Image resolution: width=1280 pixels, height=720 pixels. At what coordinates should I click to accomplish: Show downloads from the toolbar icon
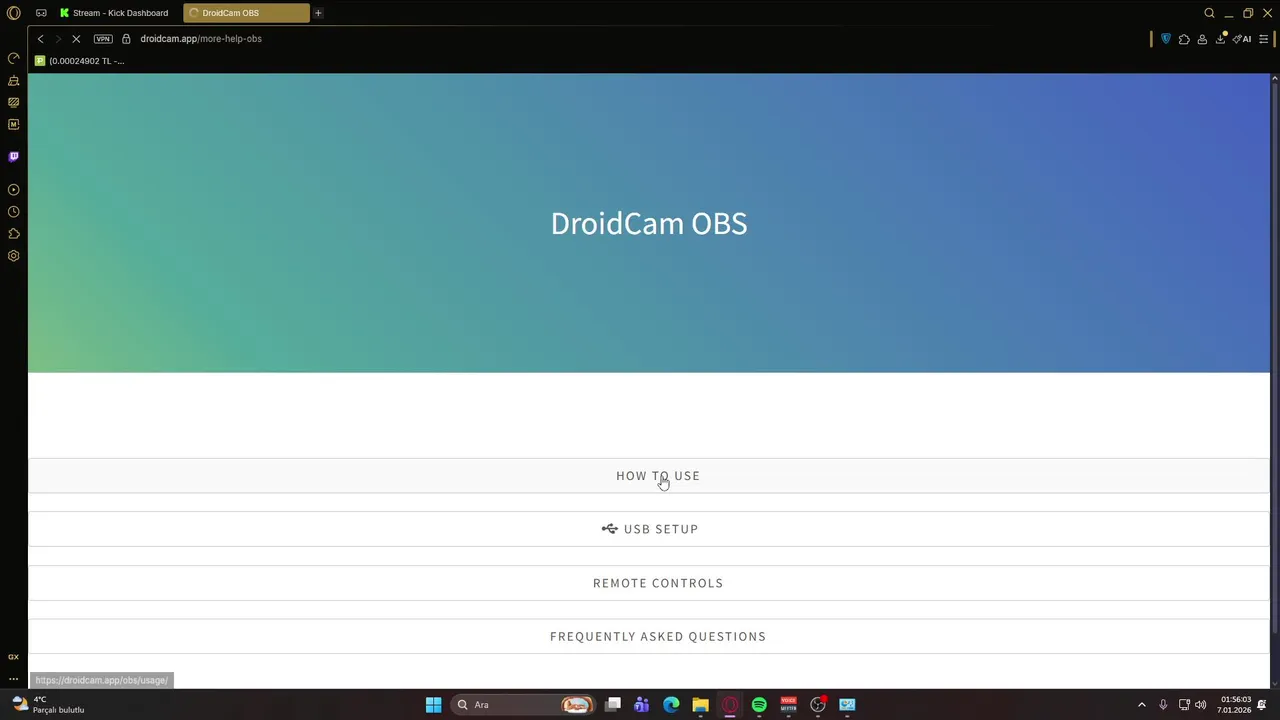tap(1221, 39)
